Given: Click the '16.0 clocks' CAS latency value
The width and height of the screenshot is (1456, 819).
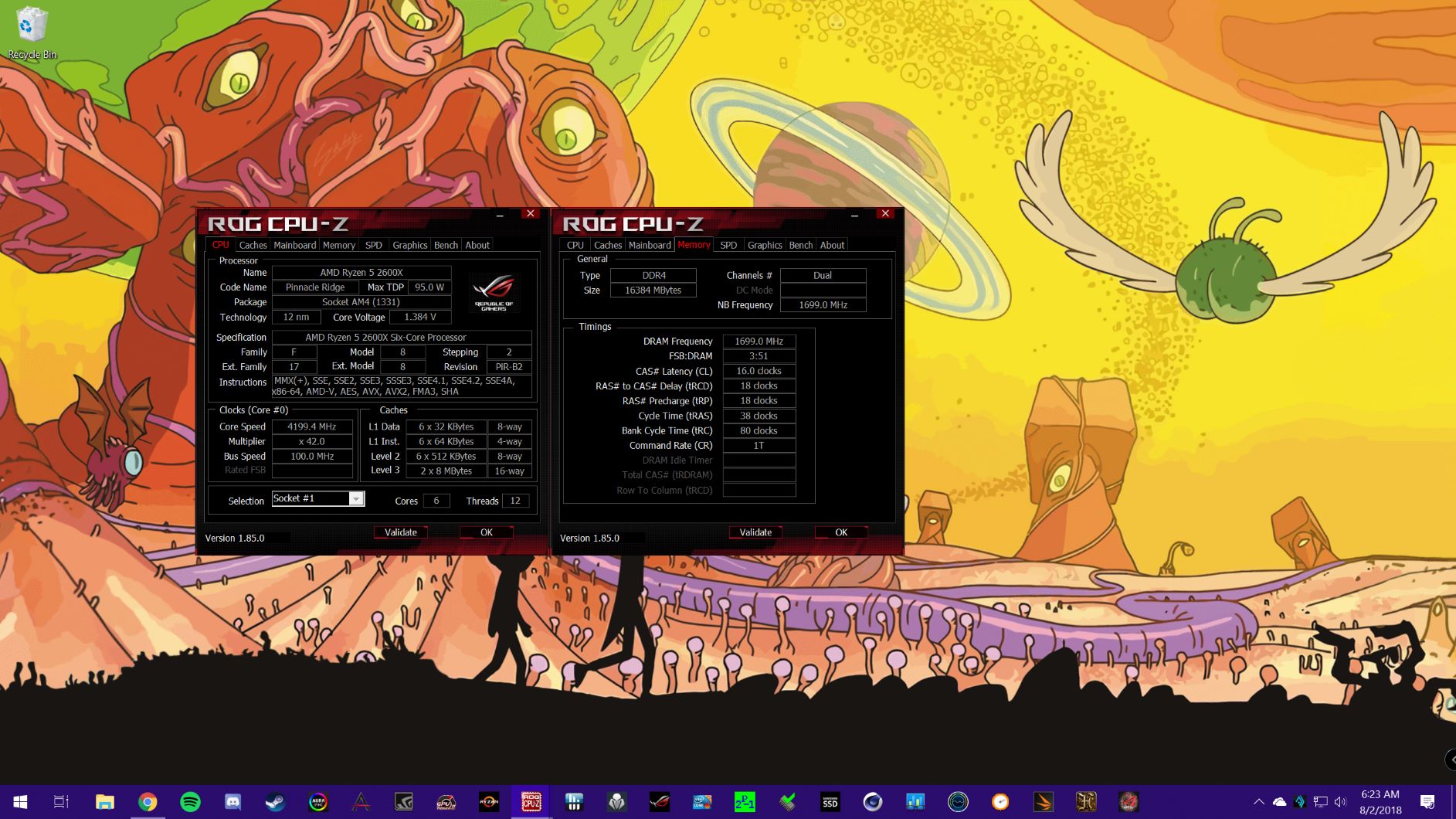Looking at the screenshot, I should click(759, 371).
